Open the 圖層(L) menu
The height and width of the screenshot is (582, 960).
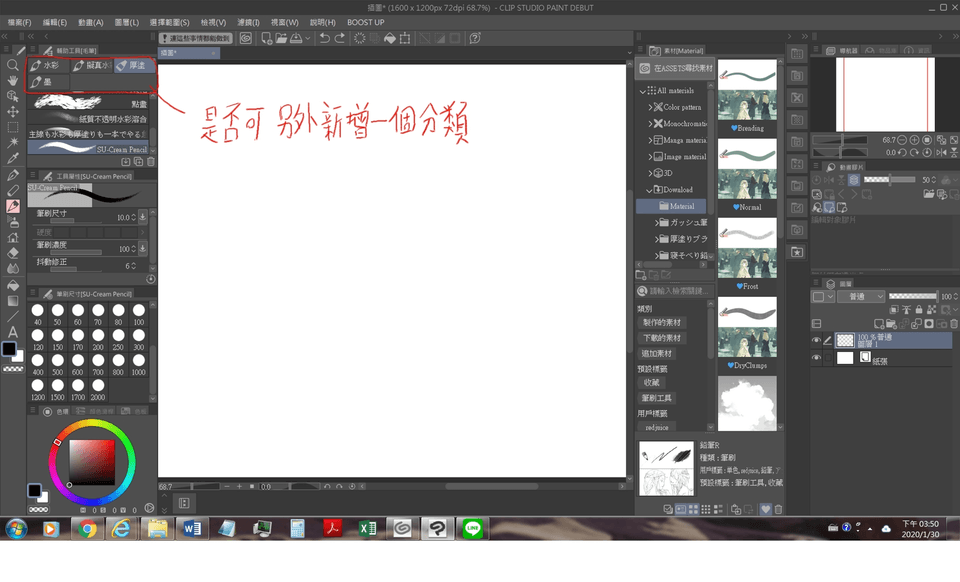coord(127,22)
